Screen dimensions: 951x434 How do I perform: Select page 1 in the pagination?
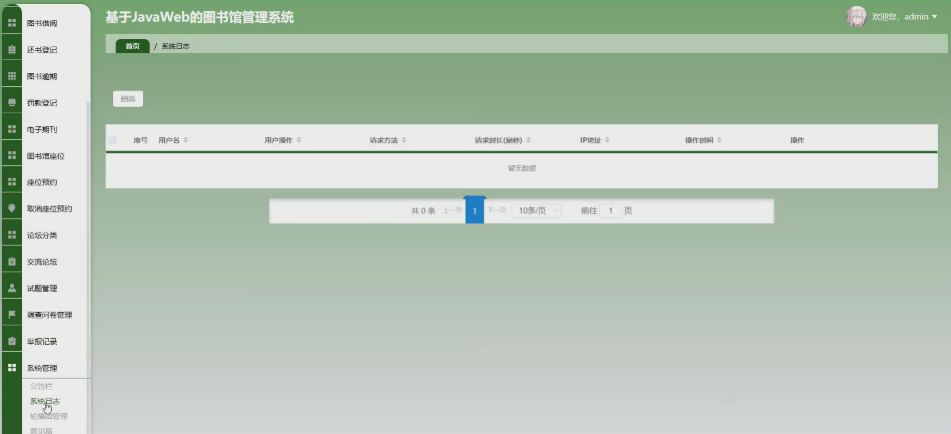point(475,211)
